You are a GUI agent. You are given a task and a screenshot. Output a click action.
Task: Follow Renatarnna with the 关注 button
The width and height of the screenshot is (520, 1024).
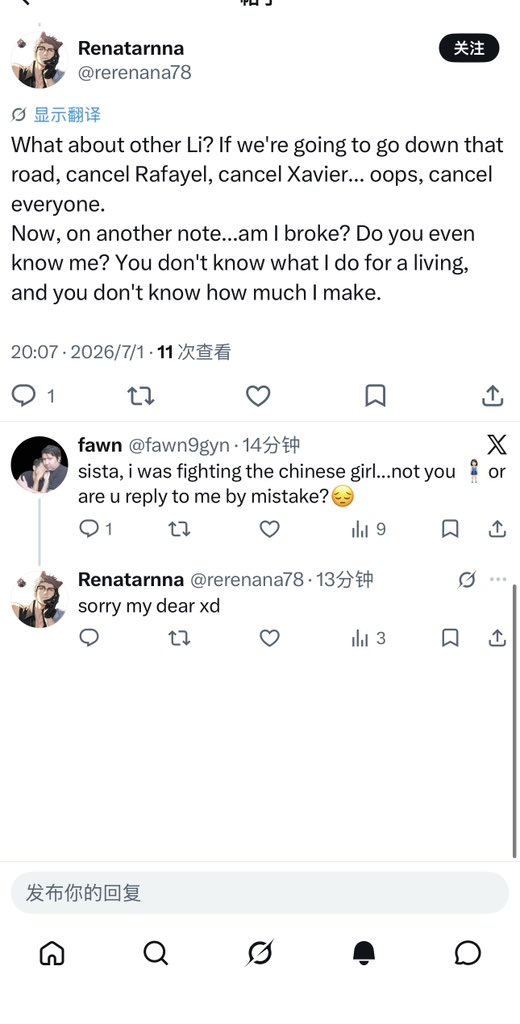tap(469, 48)
